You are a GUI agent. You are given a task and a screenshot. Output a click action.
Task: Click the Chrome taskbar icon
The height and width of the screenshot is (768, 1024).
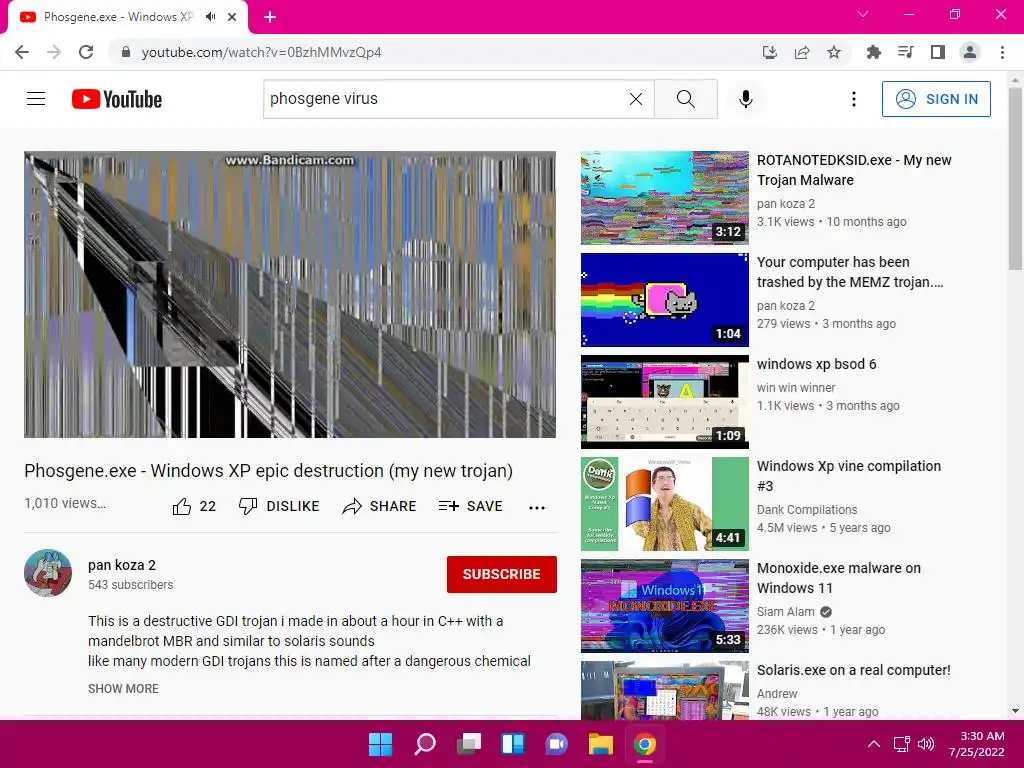point(645,744)
